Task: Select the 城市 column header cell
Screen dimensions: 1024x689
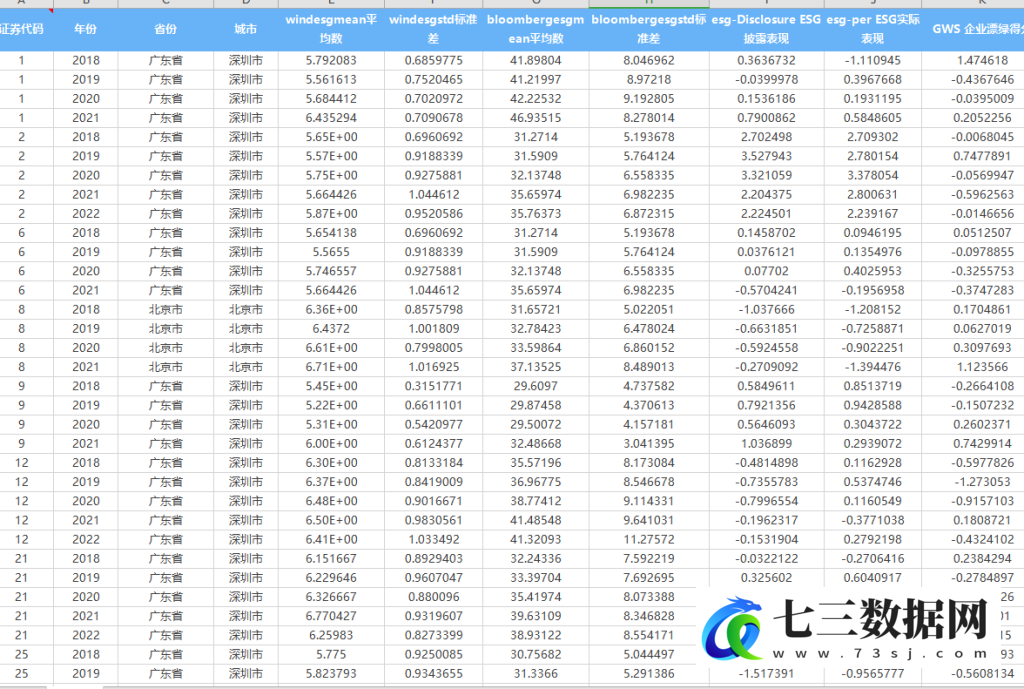Action: 246,29
